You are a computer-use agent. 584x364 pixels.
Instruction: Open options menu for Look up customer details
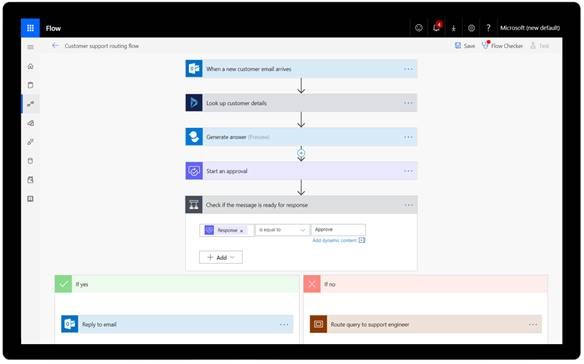click(408, 103)
